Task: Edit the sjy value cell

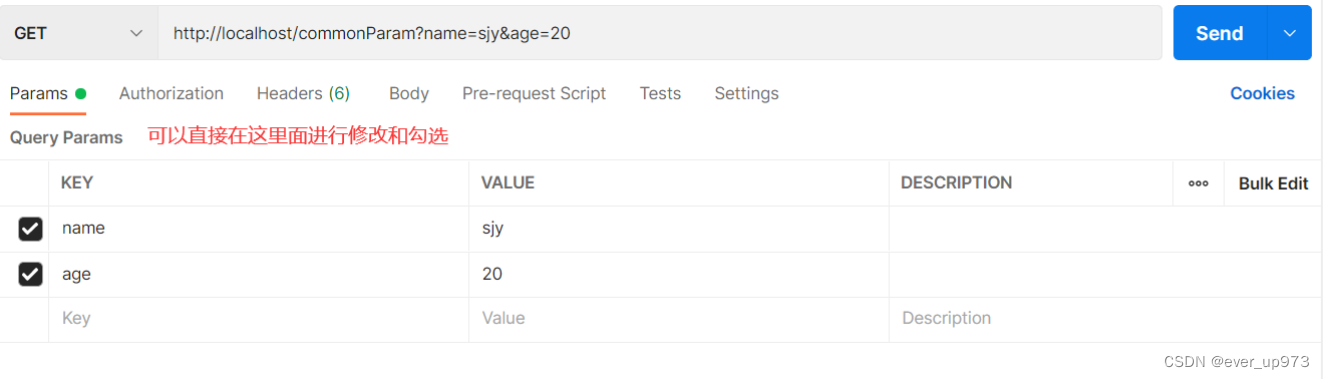Action: click(x=679, y=229)
